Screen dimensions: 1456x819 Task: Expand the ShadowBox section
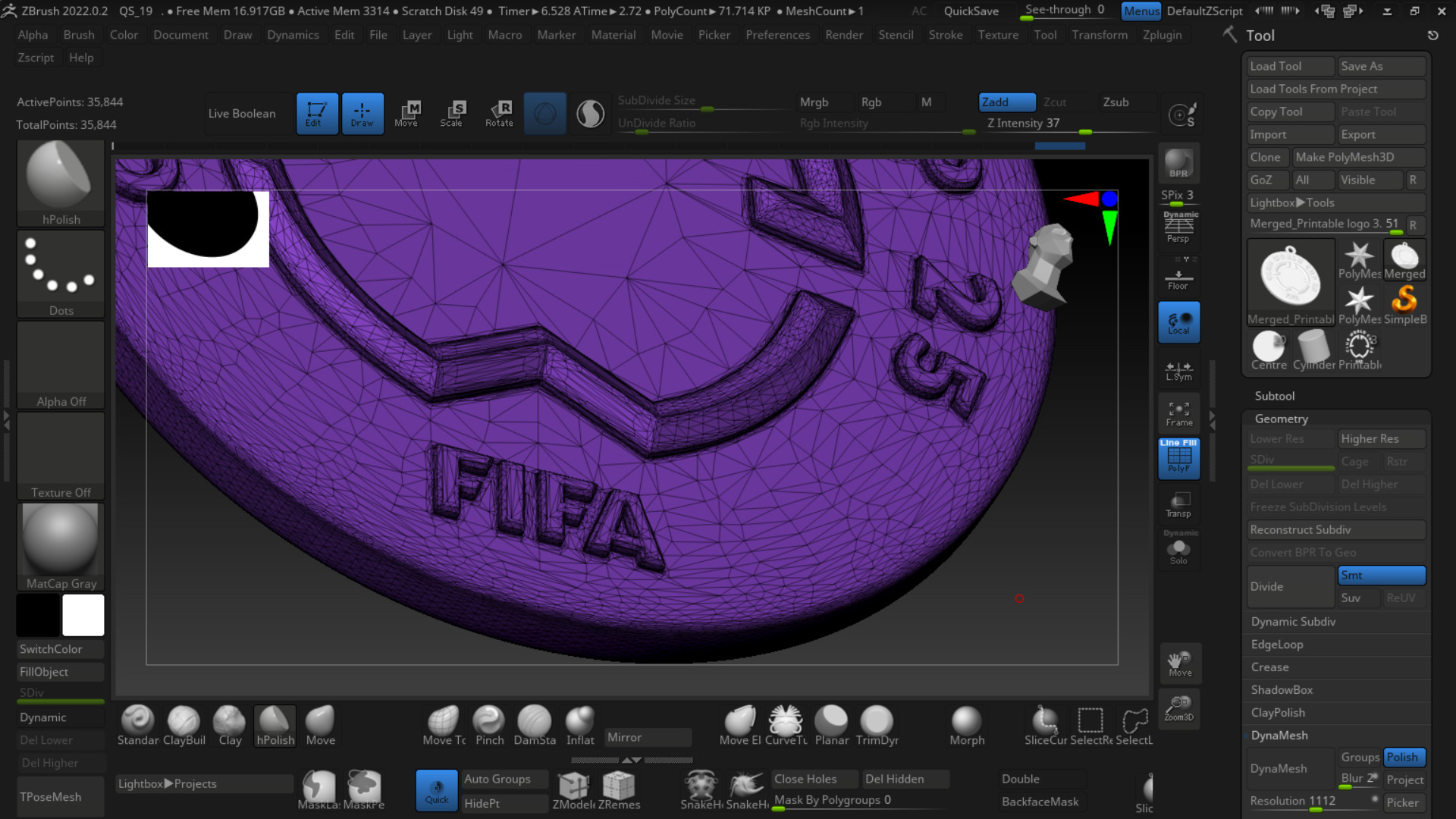click(1282, 690)
